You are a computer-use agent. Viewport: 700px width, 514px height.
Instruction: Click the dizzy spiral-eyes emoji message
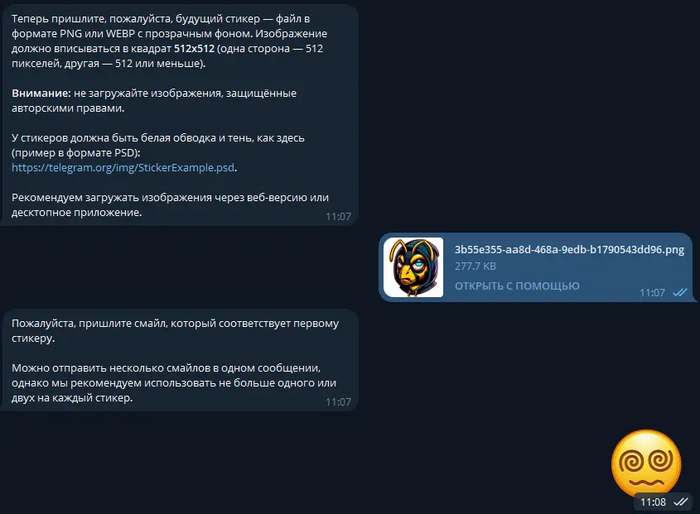coord(646,464)
